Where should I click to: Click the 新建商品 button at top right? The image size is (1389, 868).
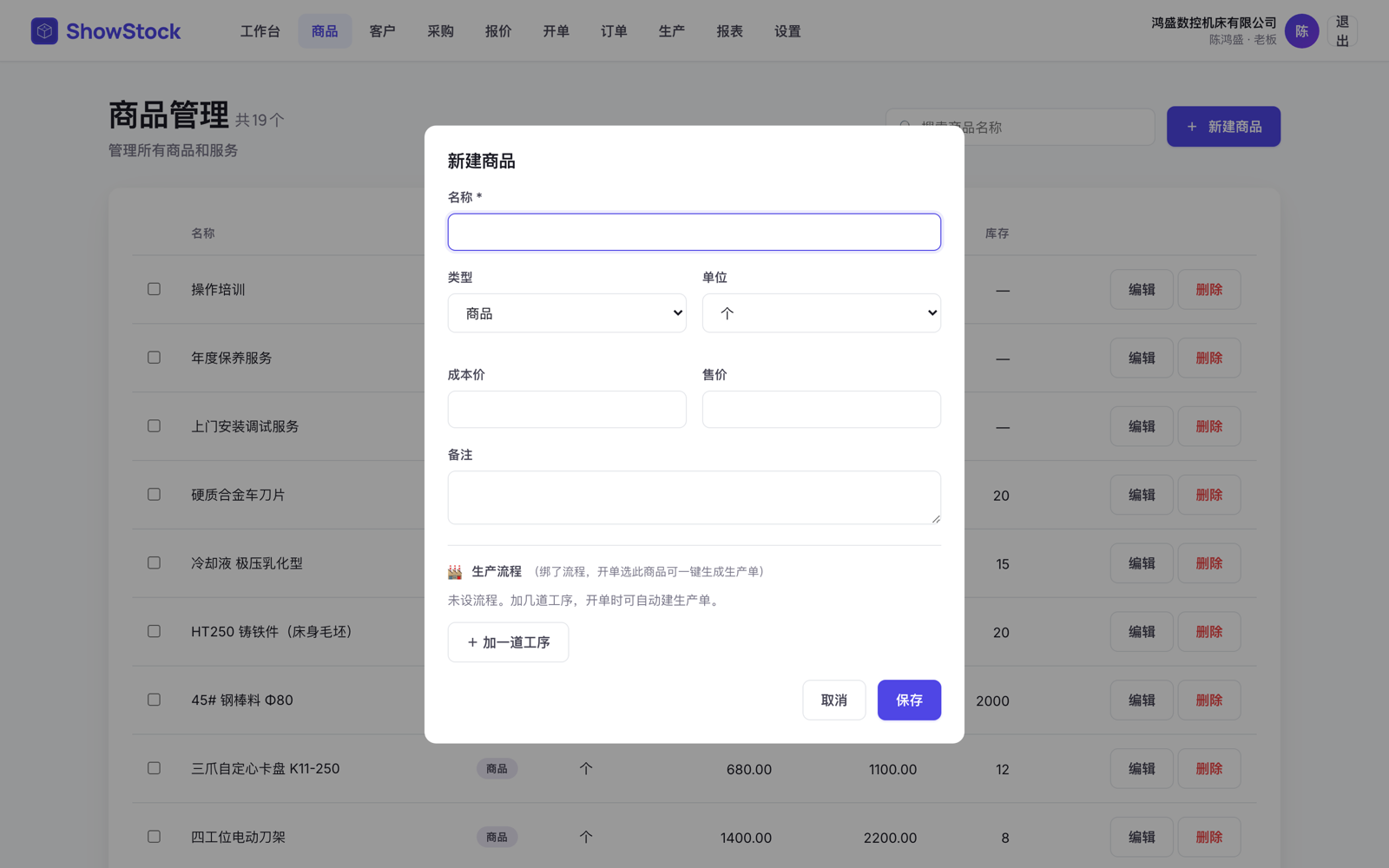point(1223,127)
